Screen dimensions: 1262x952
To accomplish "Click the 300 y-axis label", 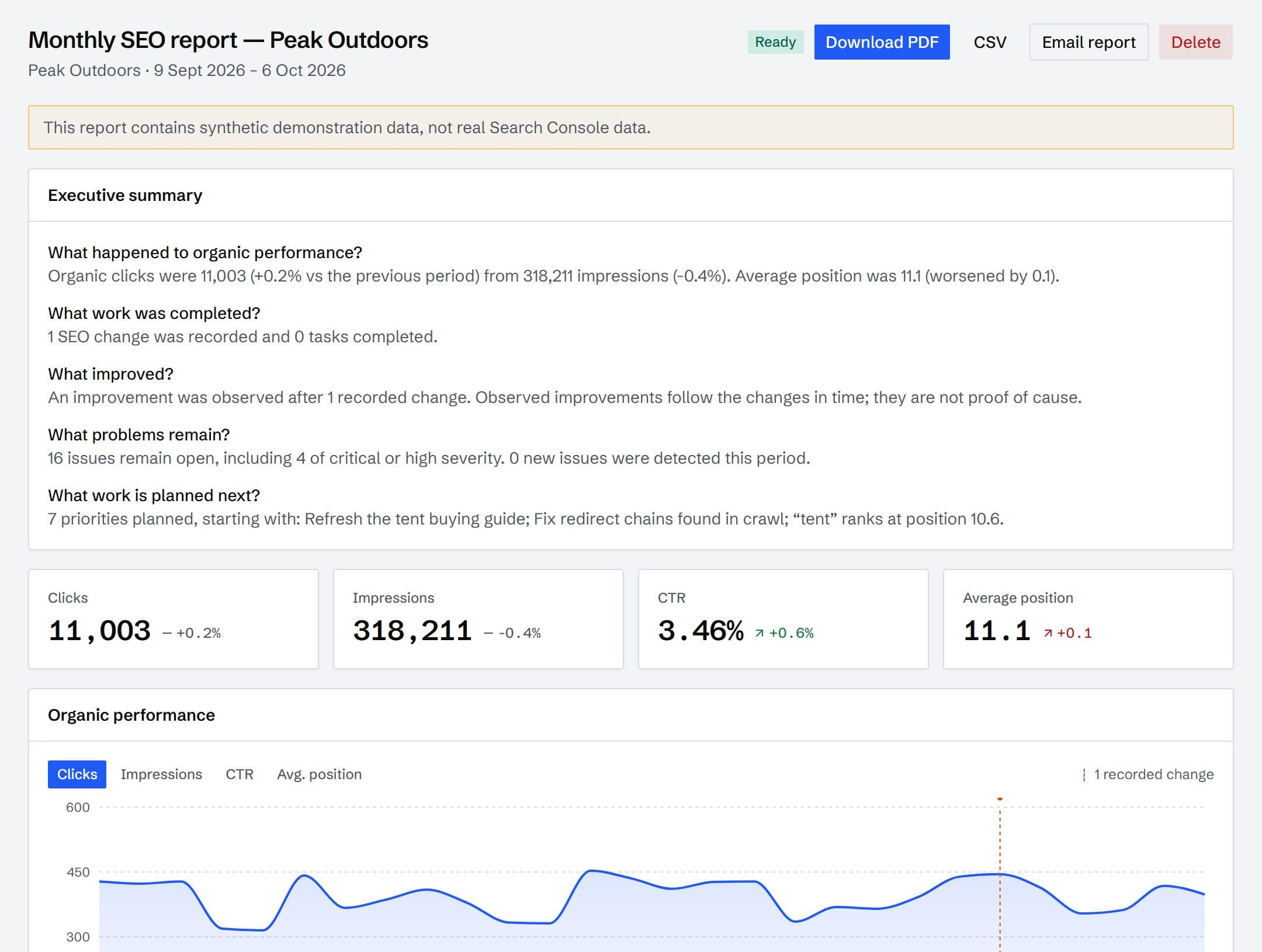I will (x=78, y=937).
